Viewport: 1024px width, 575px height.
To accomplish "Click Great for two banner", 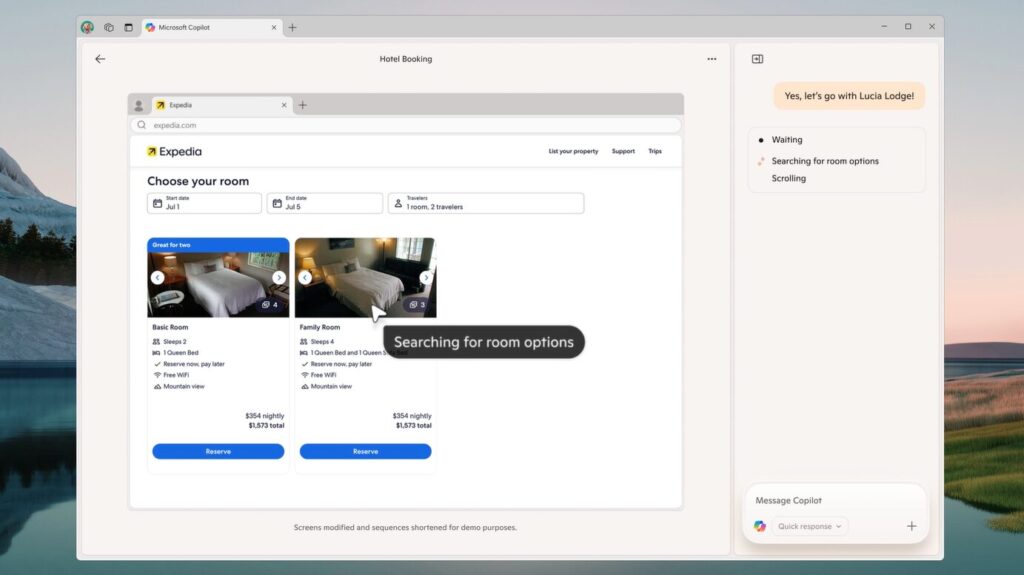I will pos(218,245).
